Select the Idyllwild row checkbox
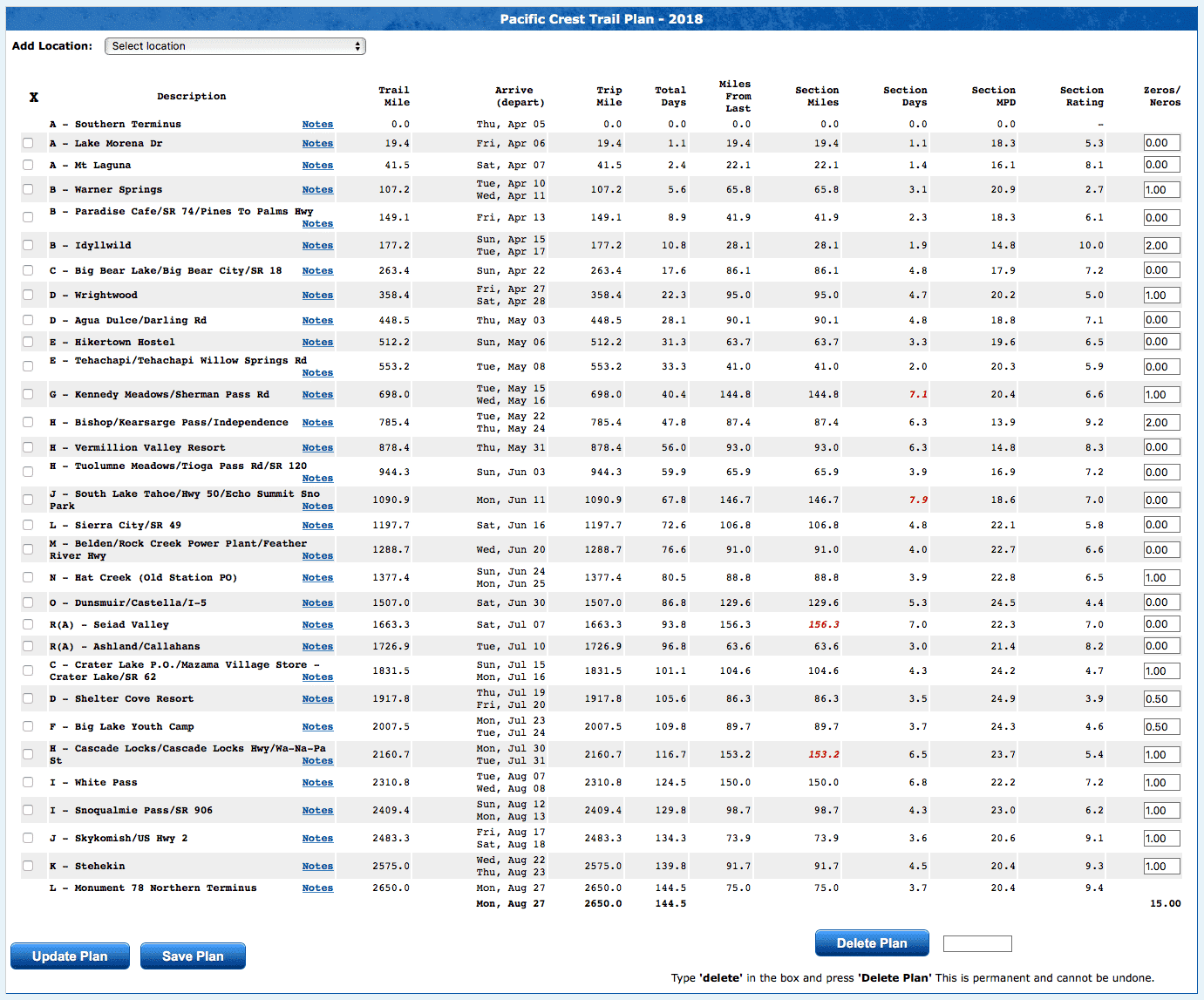 [28, 245]
